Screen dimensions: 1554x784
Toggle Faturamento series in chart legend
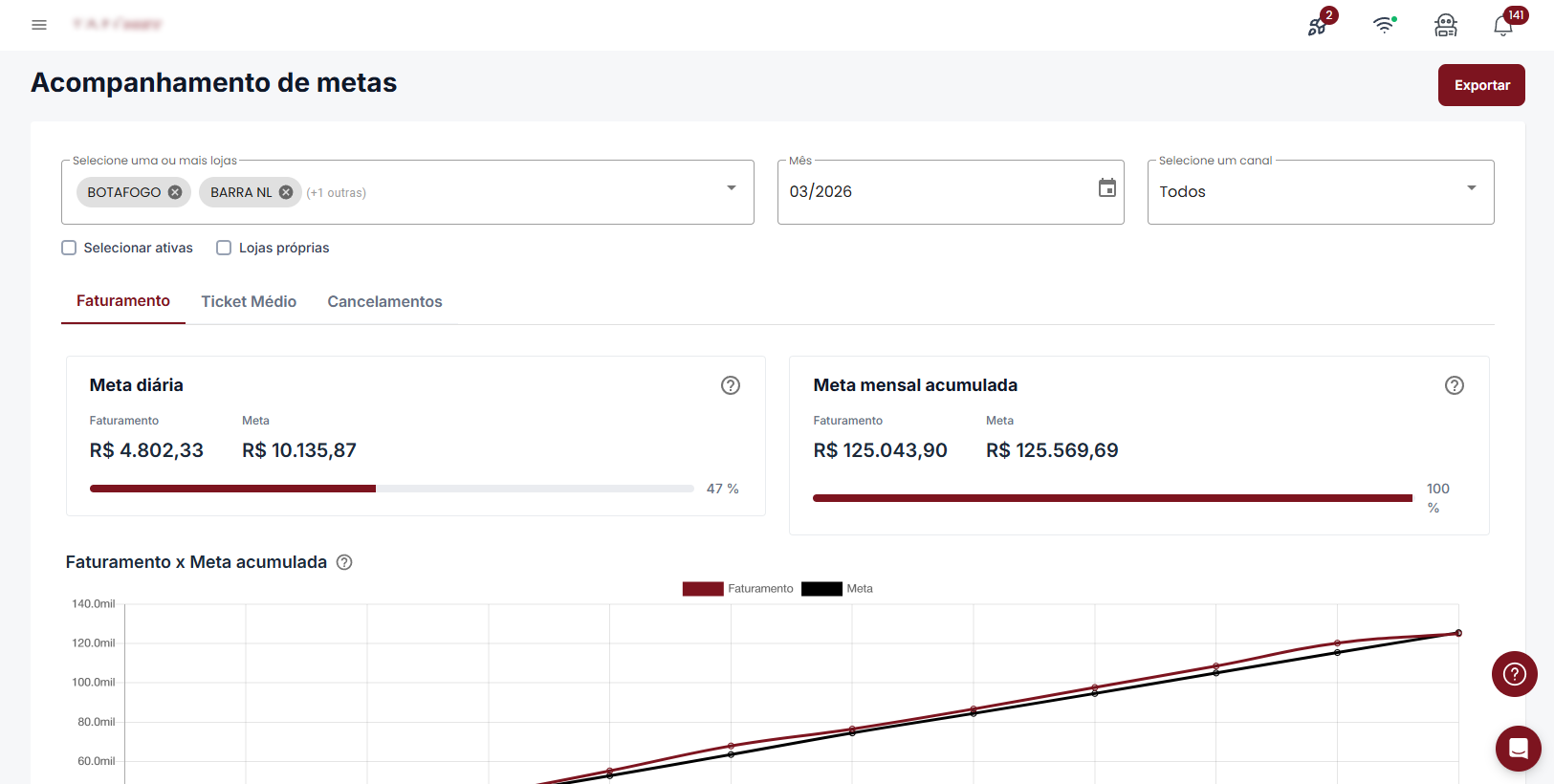pos(737,589)
